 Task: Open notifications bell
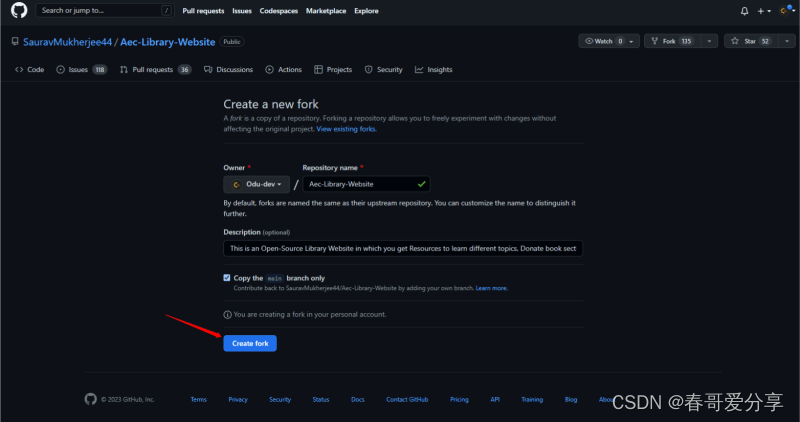[x=744, y=11]
